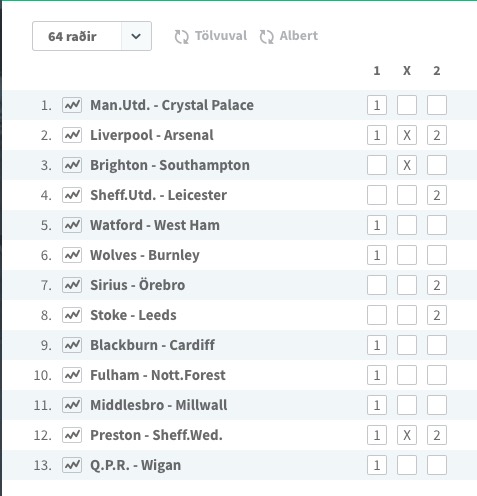
Task: Open statistics icon for Liverpool - Arsenal
Action: click(72, 135)
